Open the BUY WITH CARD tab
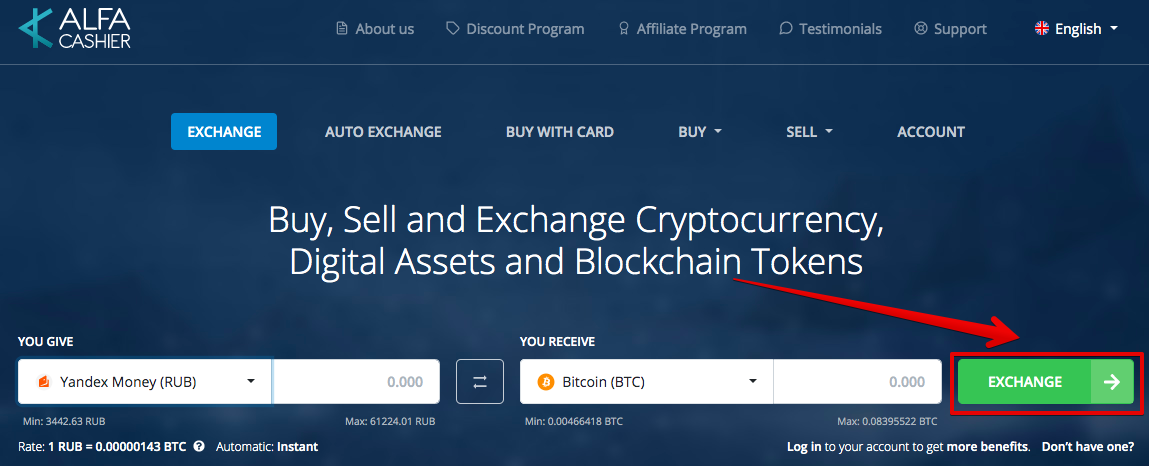Image resolution: width=1149 pixels, height=466 pixels. tap(560, 132)
